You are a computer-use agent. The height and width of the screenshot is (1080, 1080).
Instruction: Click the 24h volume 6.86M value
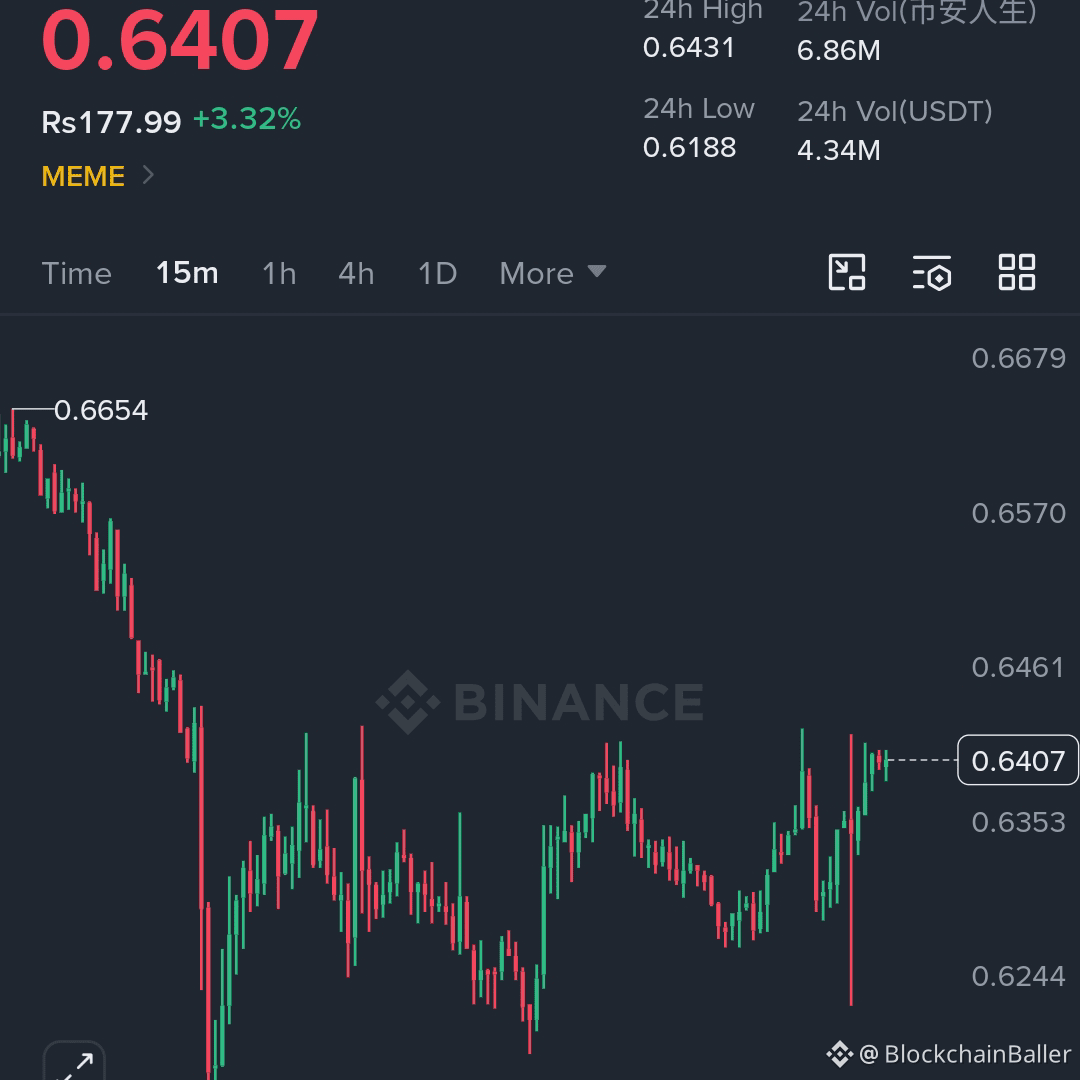(838, 50)
